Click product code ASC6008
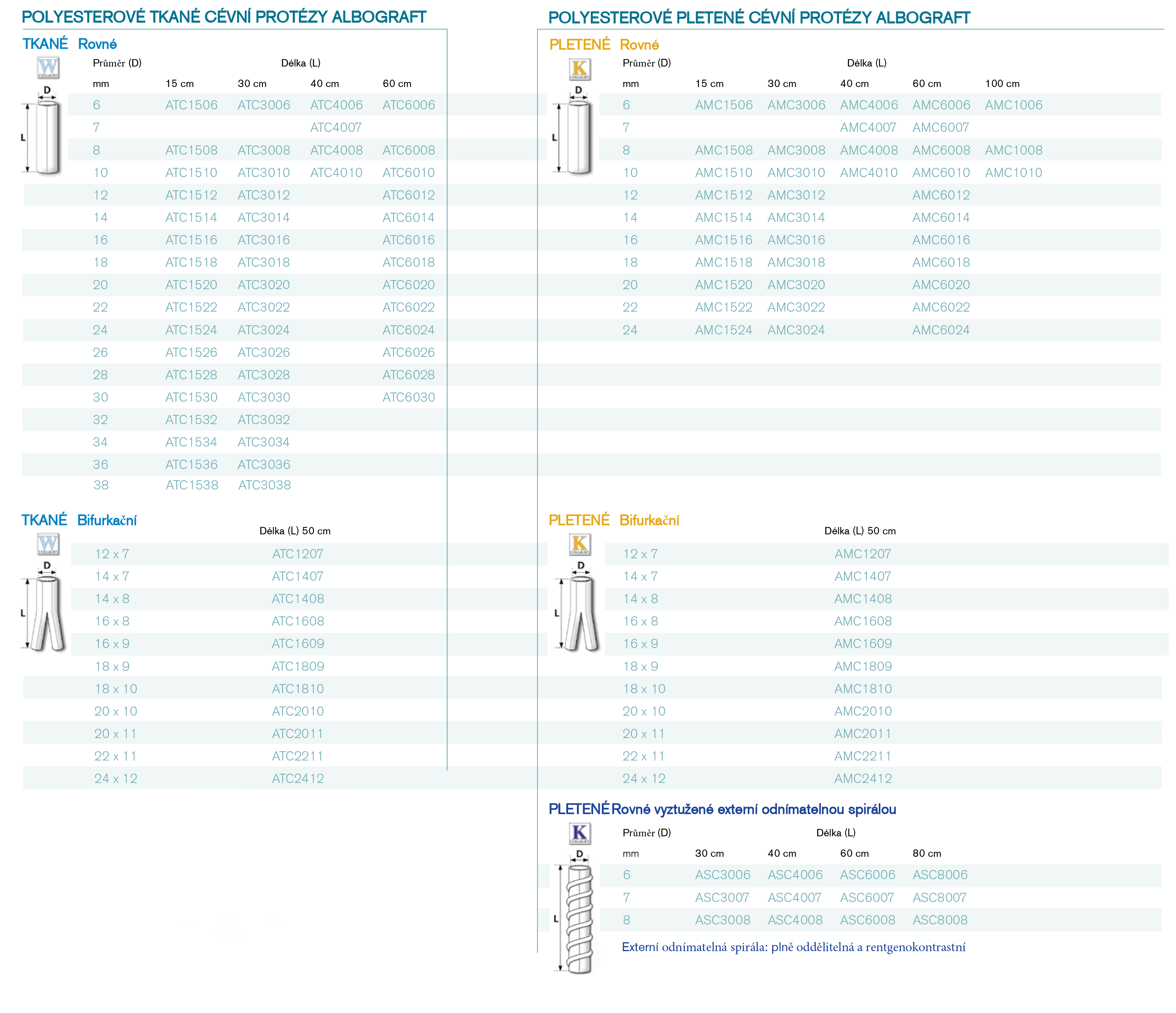 point(868,920)
